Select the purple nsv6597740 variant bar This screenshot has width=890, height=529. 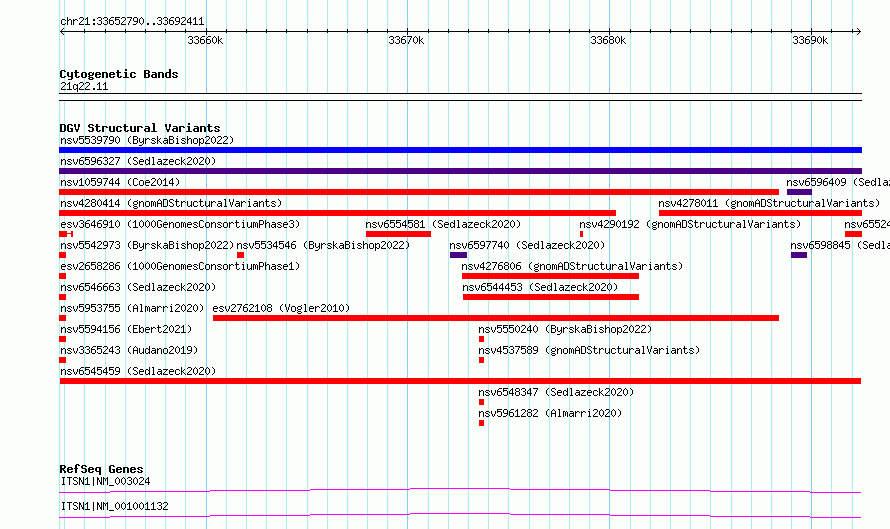[458, 255]
